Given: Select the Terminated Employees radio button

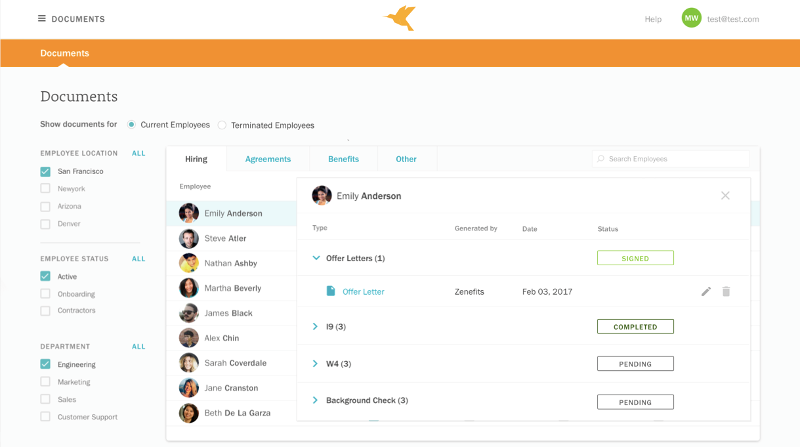Looking at the screenshot, I should [222, 125].
